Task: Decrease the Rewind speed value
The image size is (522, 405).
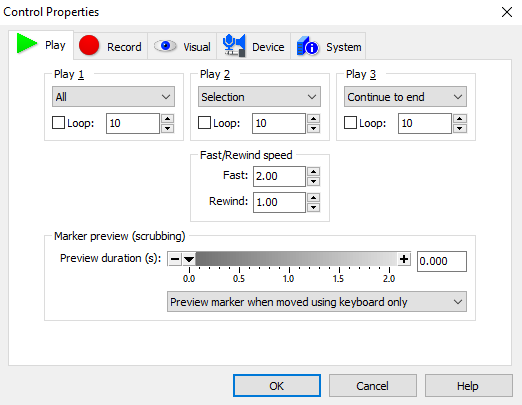Action: 313,207
